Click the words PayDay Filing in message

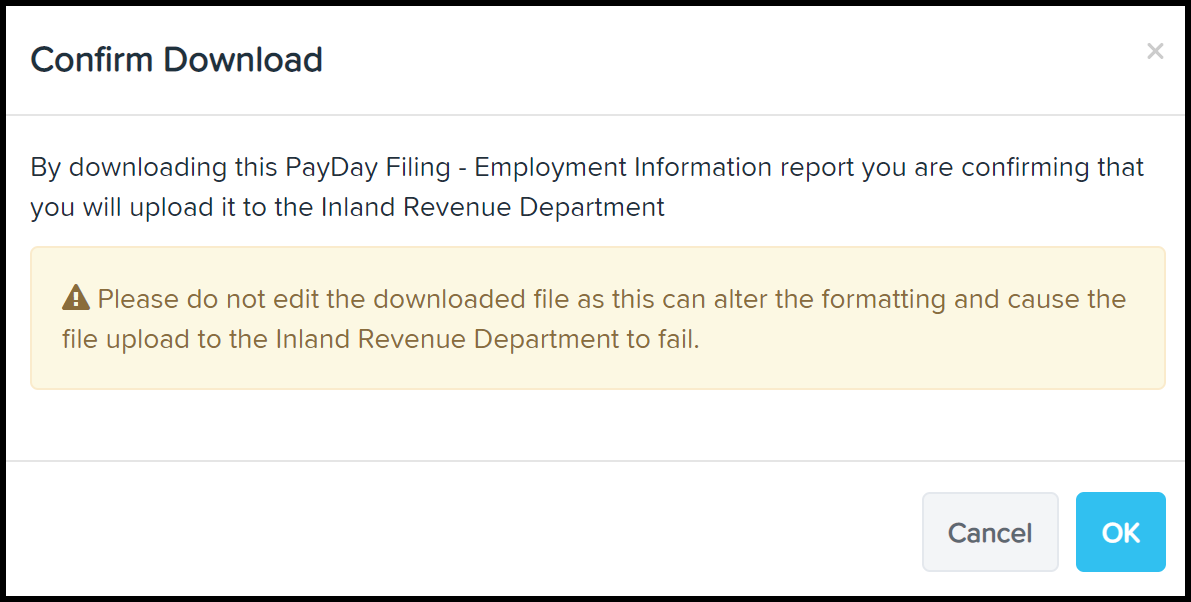(368, 167)
